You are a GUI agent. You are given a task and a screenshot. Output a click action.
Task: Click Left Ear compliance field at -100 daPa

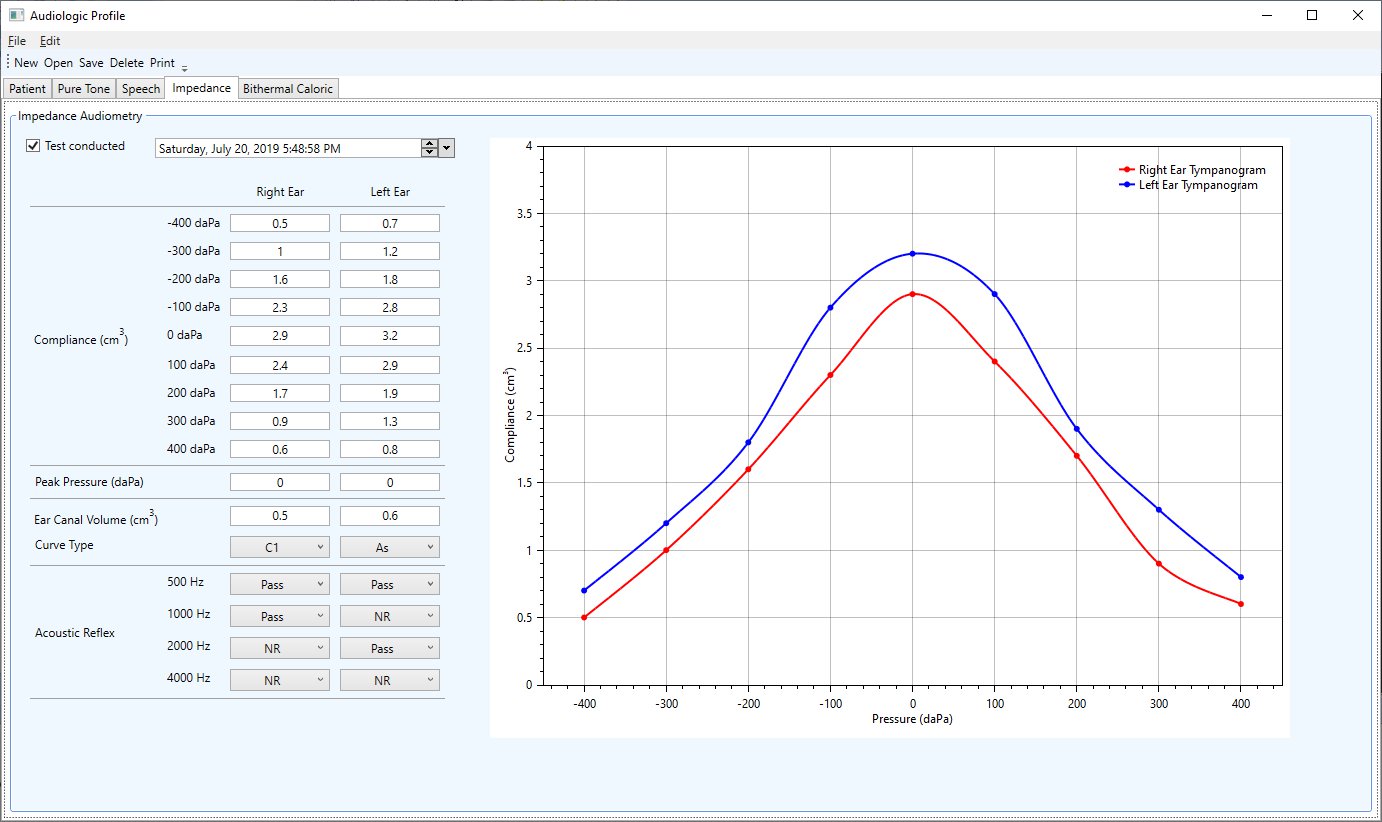click(x=390, y=307)
